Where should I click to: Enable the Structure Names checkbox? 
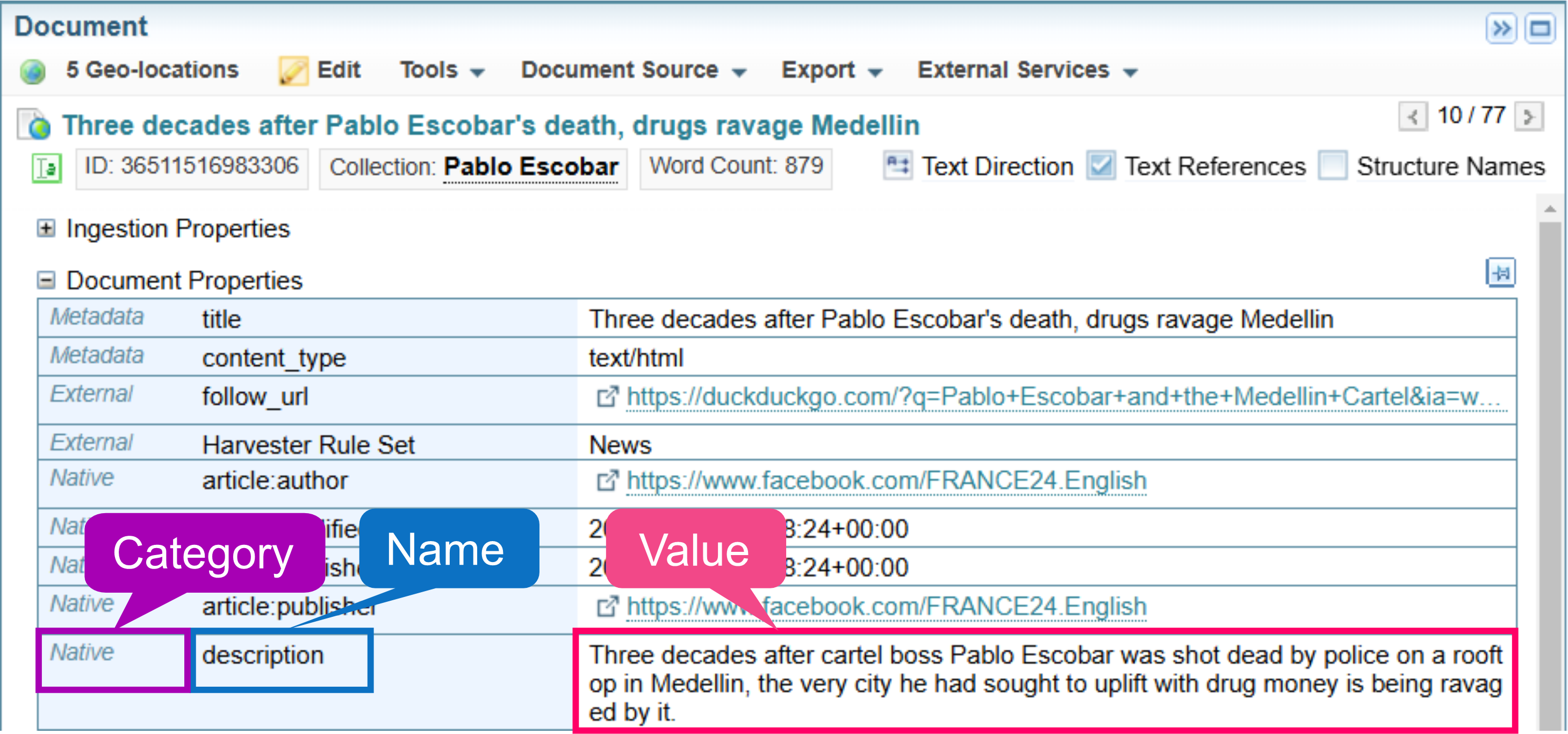click(x=1333, y=166)
